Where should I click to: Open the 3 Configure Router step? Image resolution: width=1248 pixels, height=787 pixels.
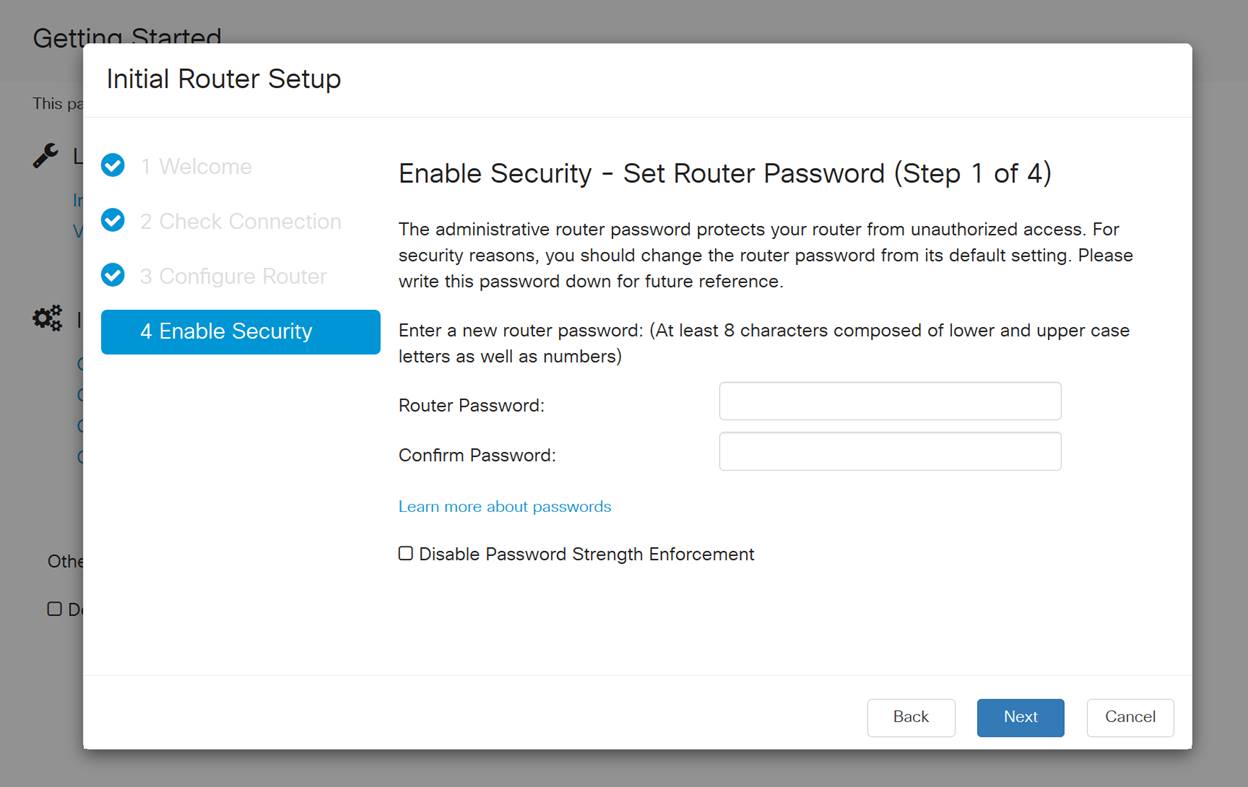pyautogui.click(x=233, y=276)
